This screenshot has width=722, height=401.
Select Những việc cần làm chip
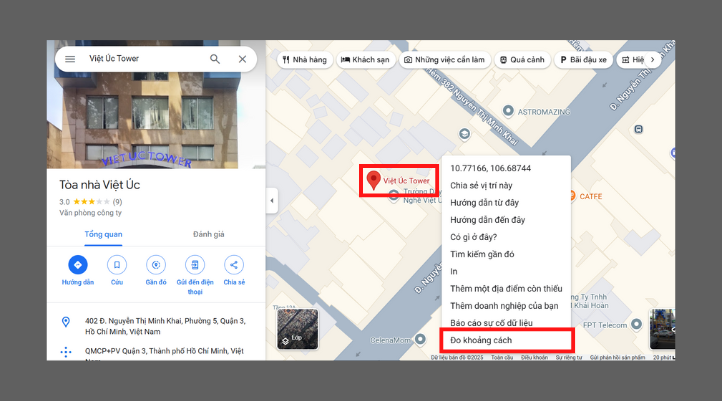click(445, 60)
